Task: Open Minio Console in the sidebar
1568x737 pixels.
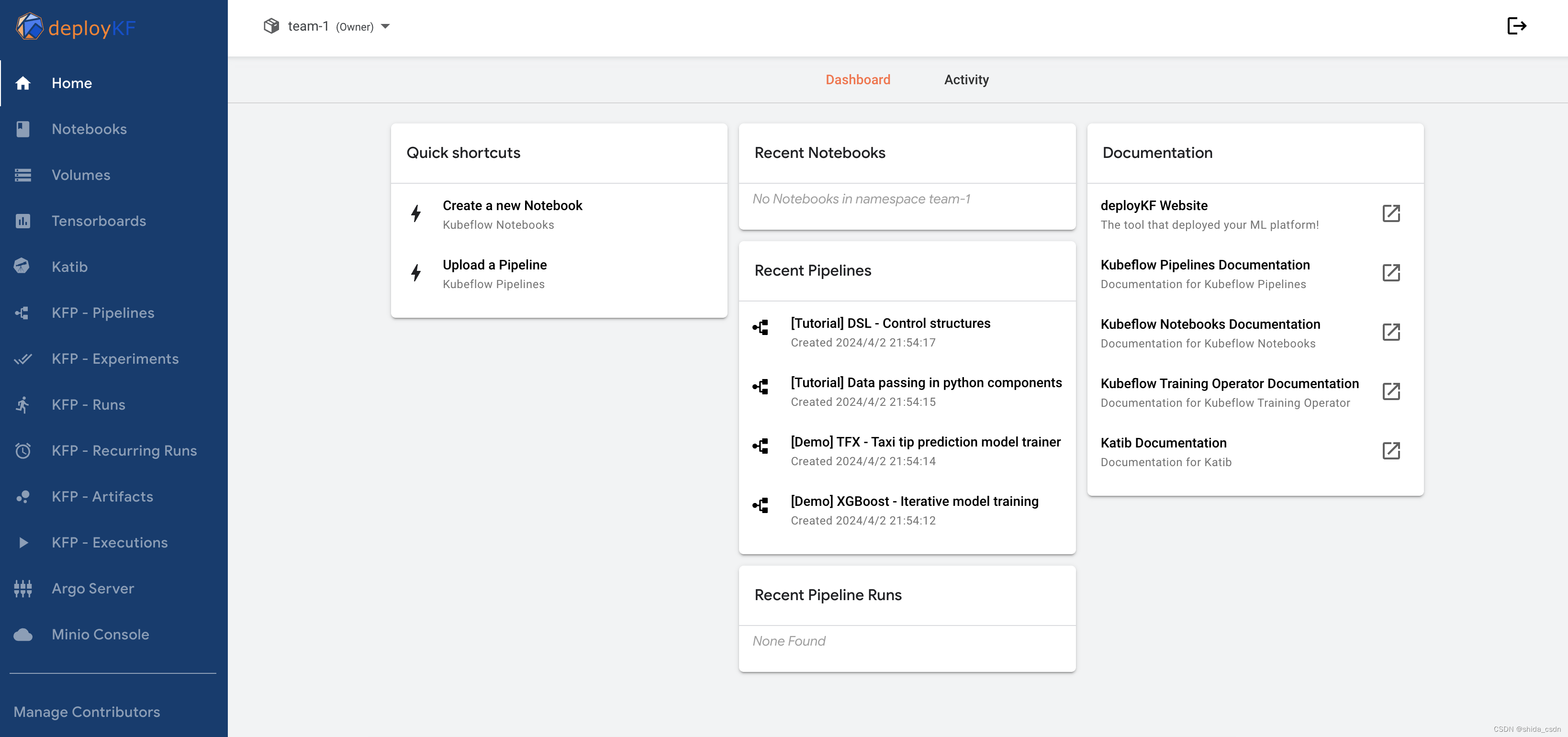Action: pos(114,635)
